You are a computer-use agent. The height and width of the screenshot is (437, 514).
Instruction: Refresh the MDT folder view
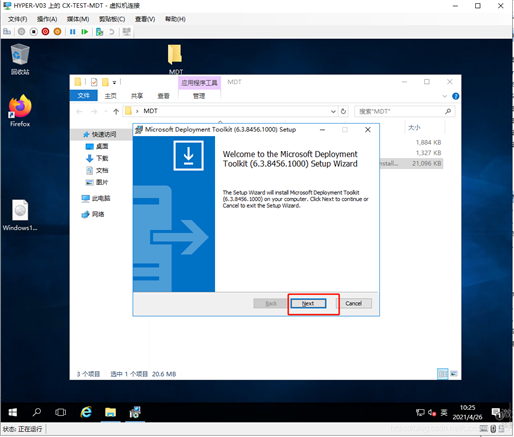click(x=343, y=111)
